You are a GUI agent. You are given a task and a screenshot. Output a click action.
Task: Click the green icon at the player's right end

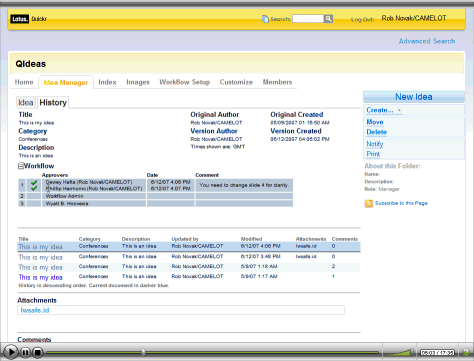point(466,352)
